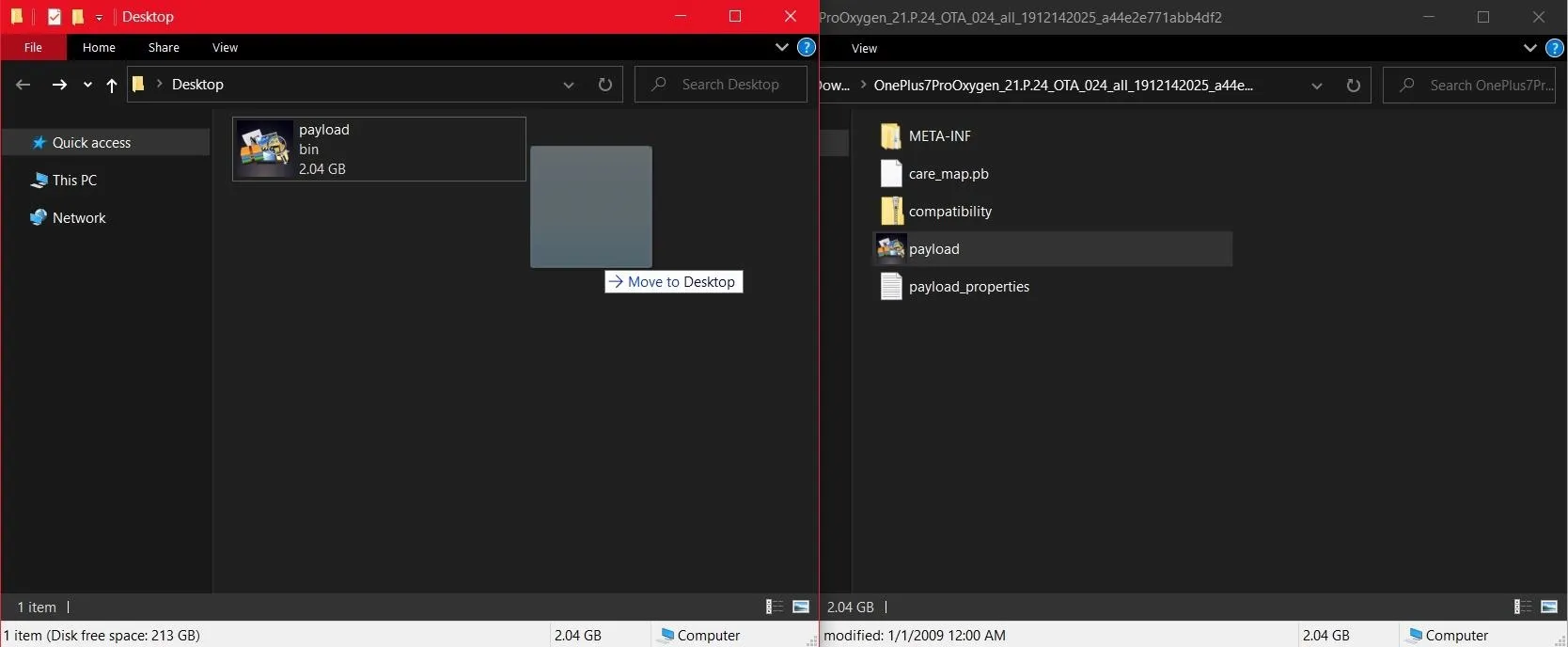The width and height of the screenshot is (1568, 647).
Task: Refresh the Desktop folder view
Action: coord(605,85)
